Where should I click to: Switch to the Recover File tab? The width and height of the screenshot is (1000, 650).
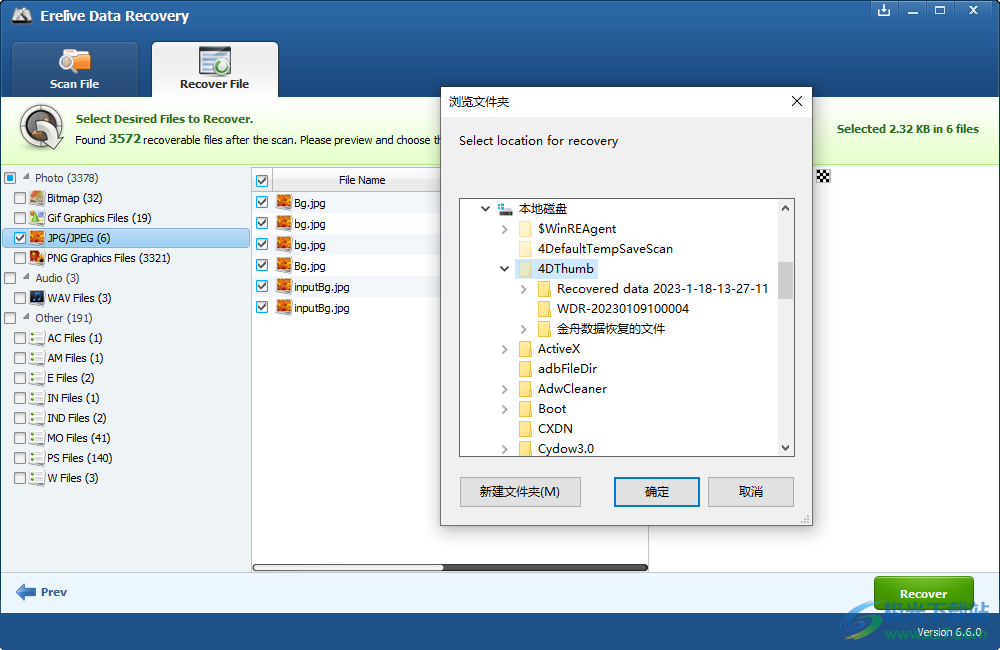pos(214,70)
